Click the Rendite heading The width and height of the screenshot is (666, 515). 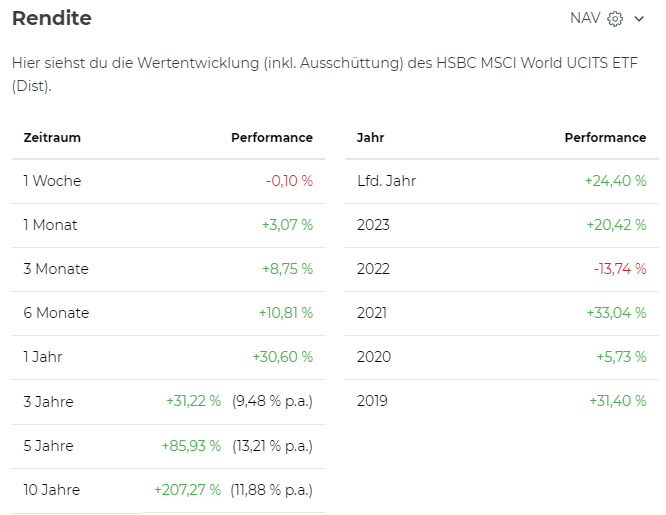(52, 19)
